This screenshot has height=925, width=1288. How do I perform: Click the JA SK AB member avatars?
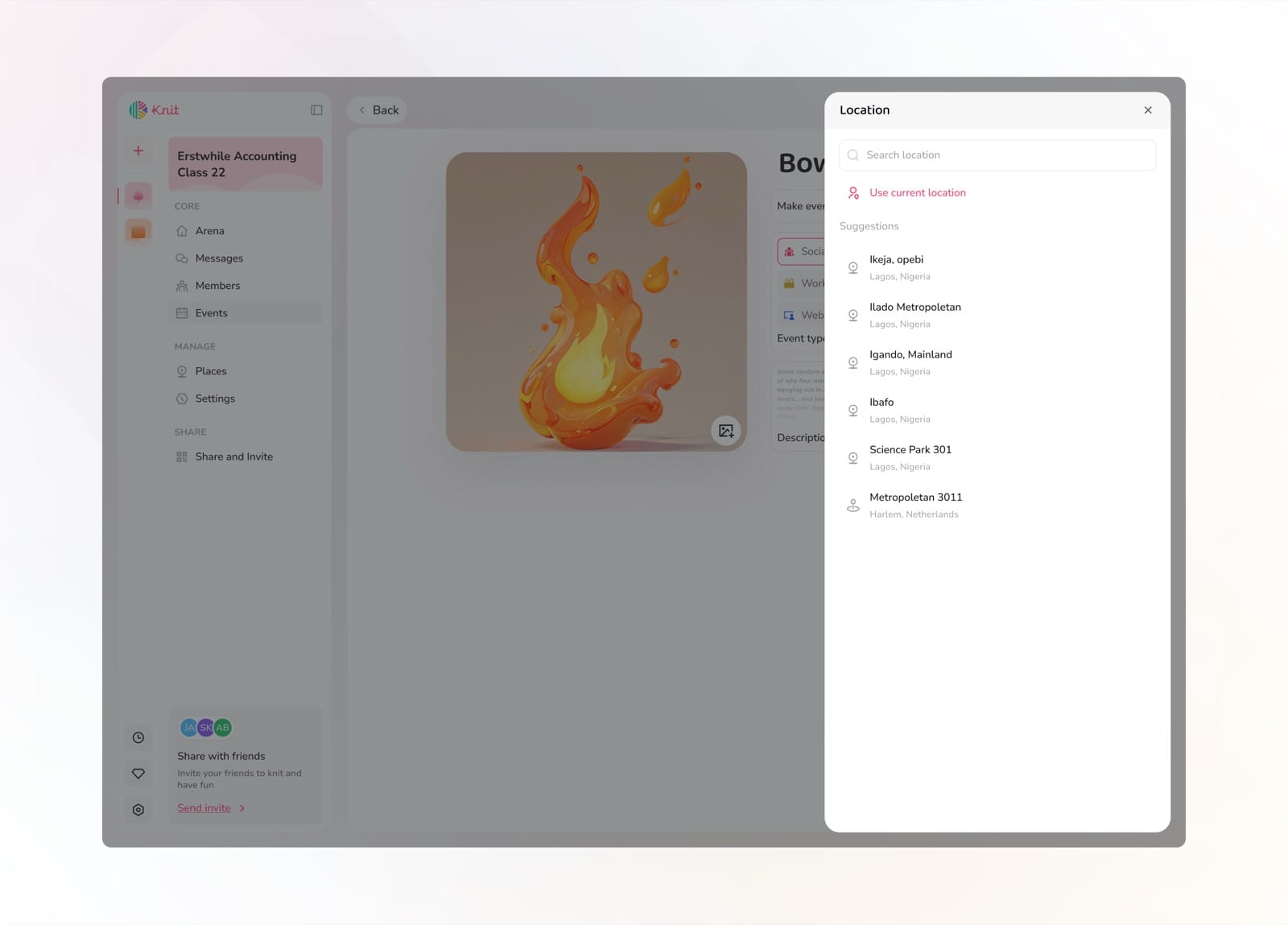click(x=206, y=728)
